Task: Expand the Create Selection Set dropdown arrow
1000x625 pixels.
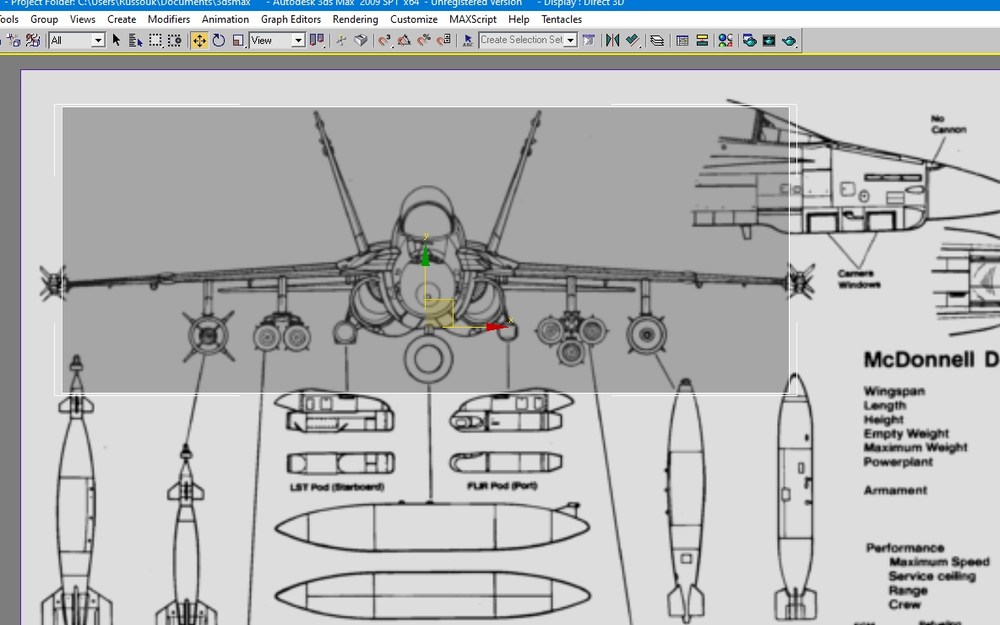Action: coord(571,40)
